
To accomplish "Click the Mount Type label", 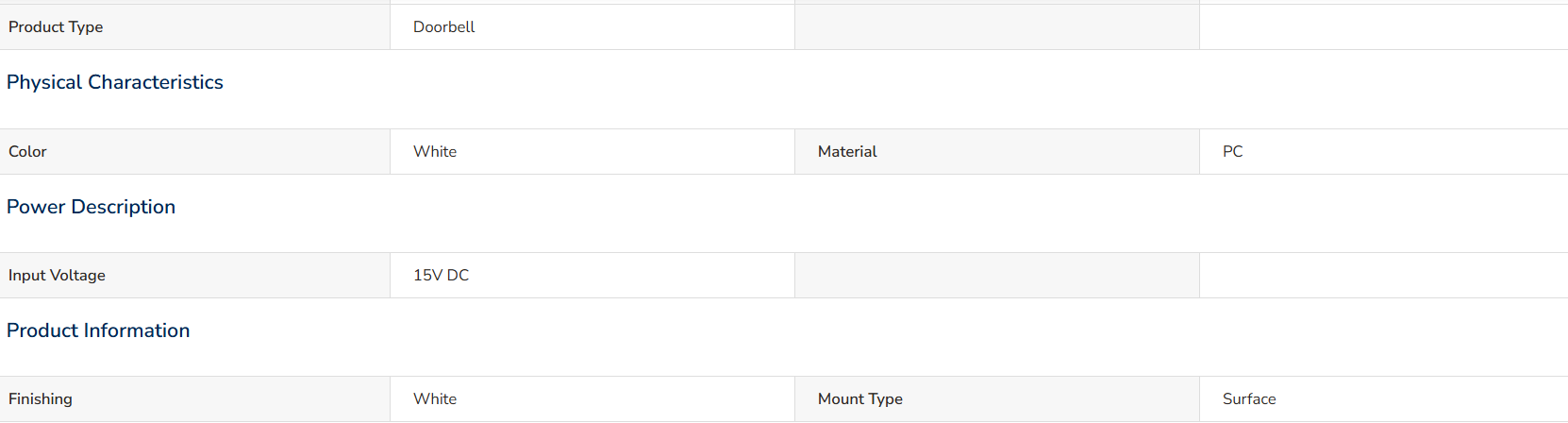I will [x=860, y=398].
